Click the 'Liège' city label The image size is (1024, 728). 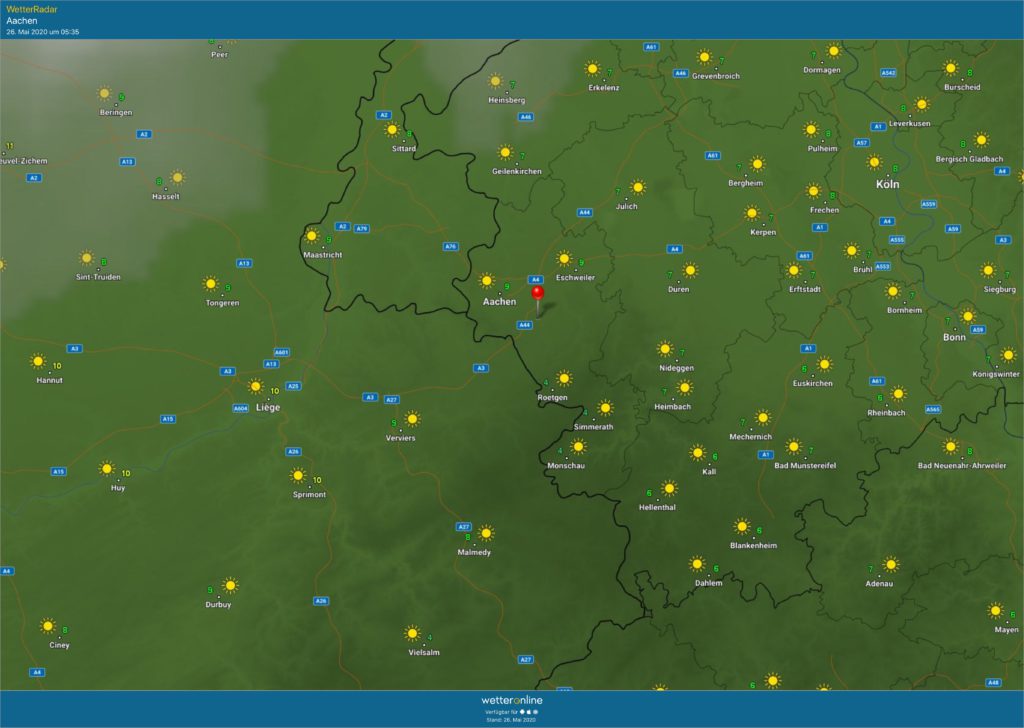(x=268, y=407)
